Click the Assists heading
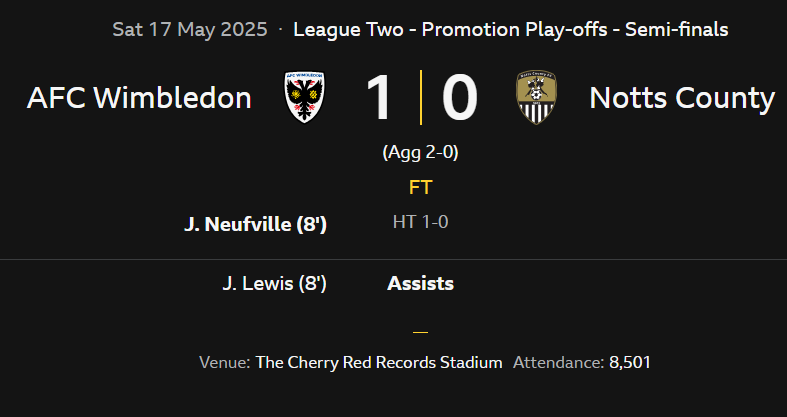 coord(421,284)
